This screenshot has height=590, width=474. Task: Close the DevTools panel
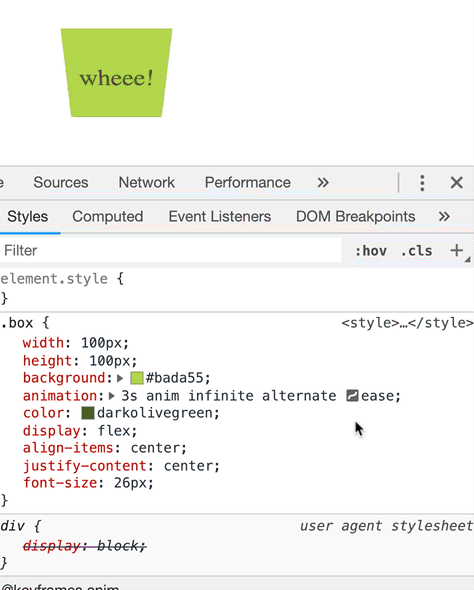457,183
